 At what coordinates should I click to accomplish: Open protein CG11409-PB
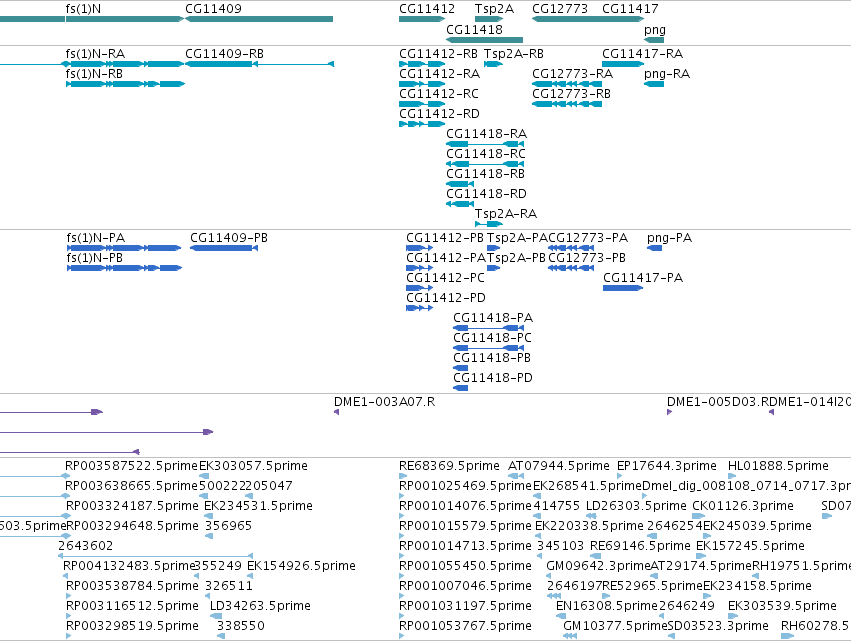coord(224,248)
